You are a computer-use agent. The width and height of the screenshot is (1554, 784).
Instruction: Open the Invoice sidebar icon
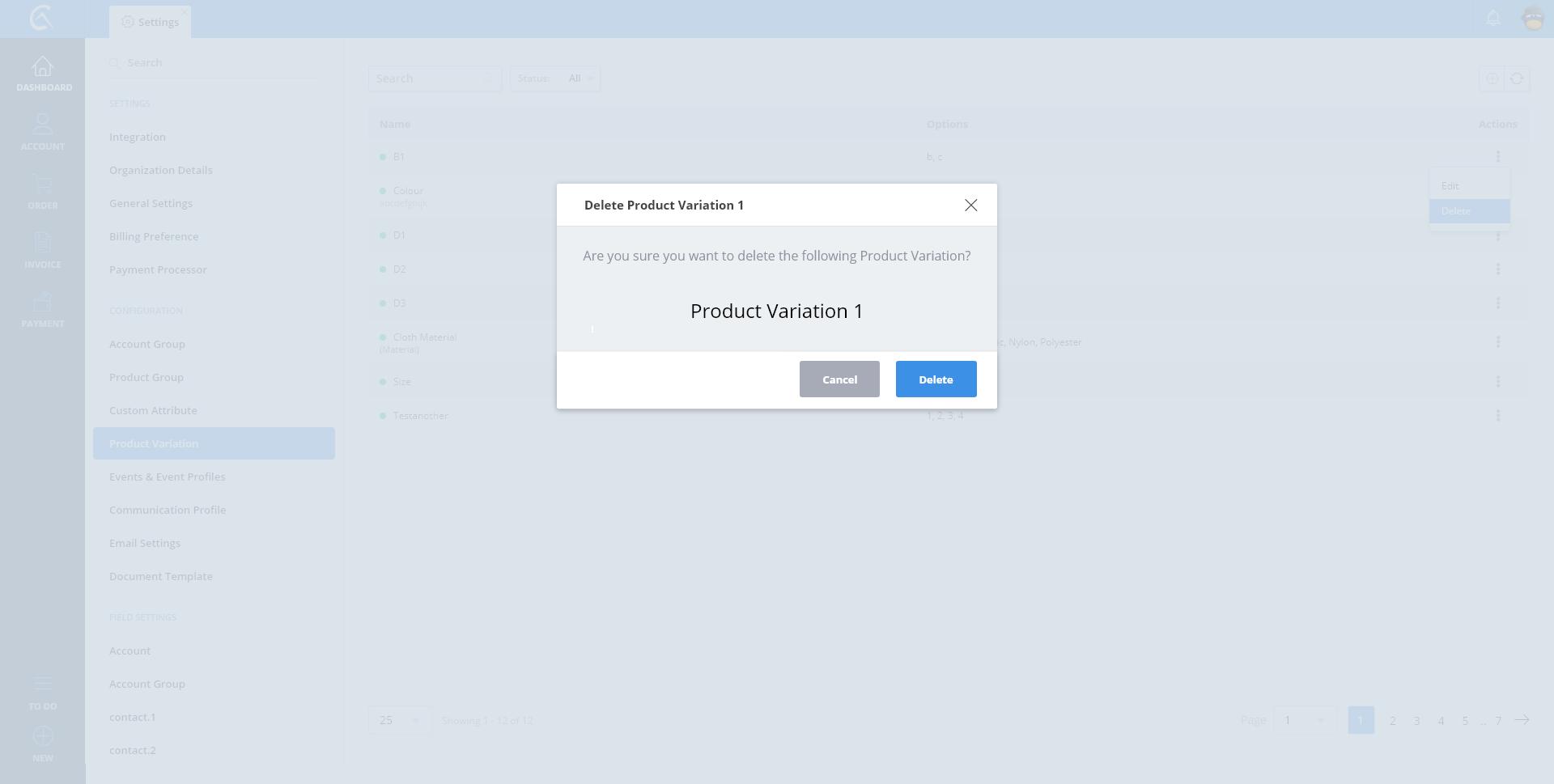(x=43, y=243)
